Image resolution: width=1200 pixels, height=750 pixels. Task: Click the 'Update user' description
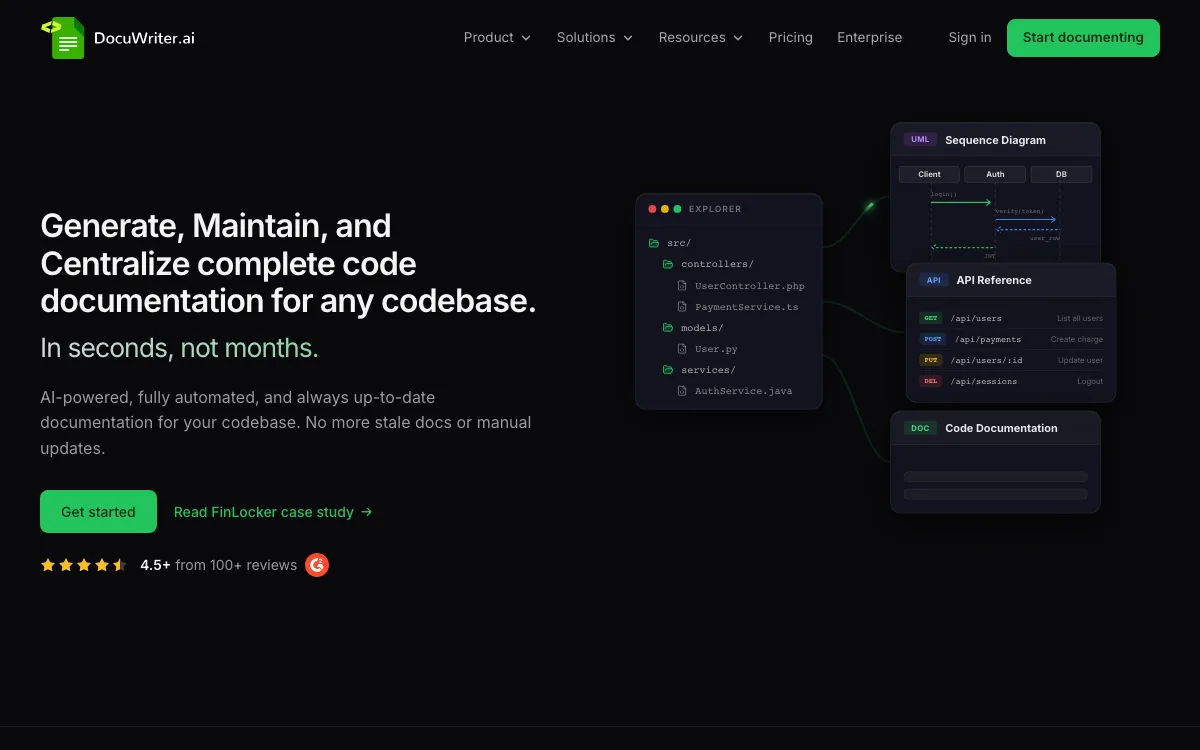coord(1081,360)
